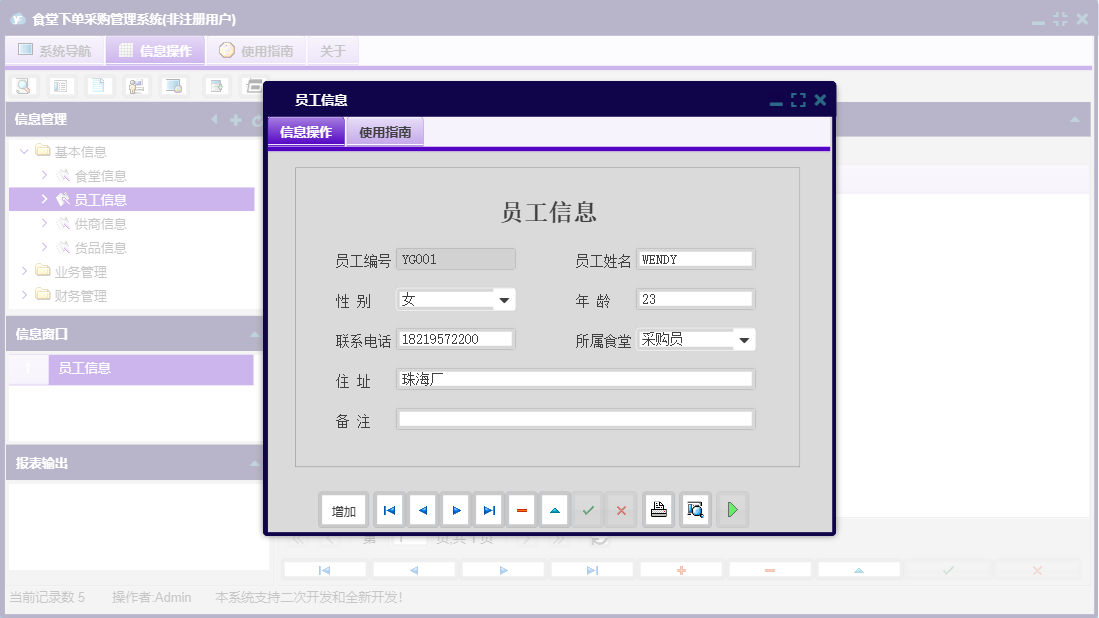Navigate to the first employee record

[x=389, y=509]
